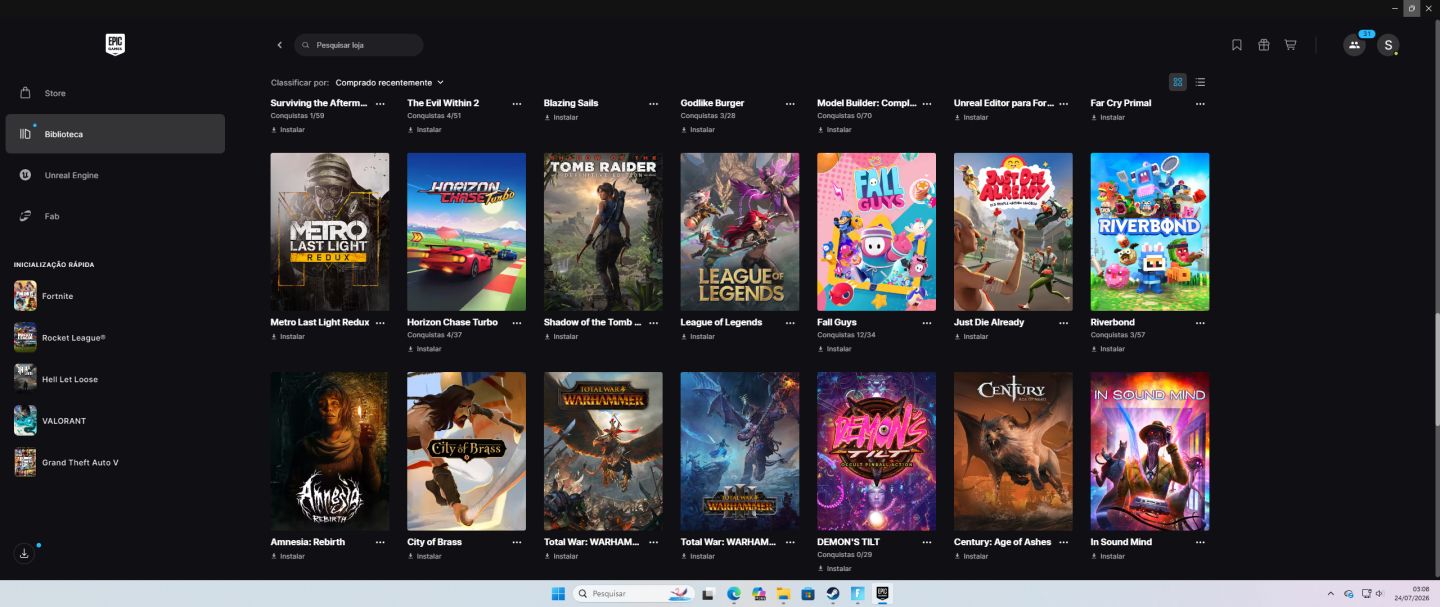Image resolution: width=1440 pixels, height=607 pixels.
Task: Click the Godlike Burger title
Action: point(712,103)
